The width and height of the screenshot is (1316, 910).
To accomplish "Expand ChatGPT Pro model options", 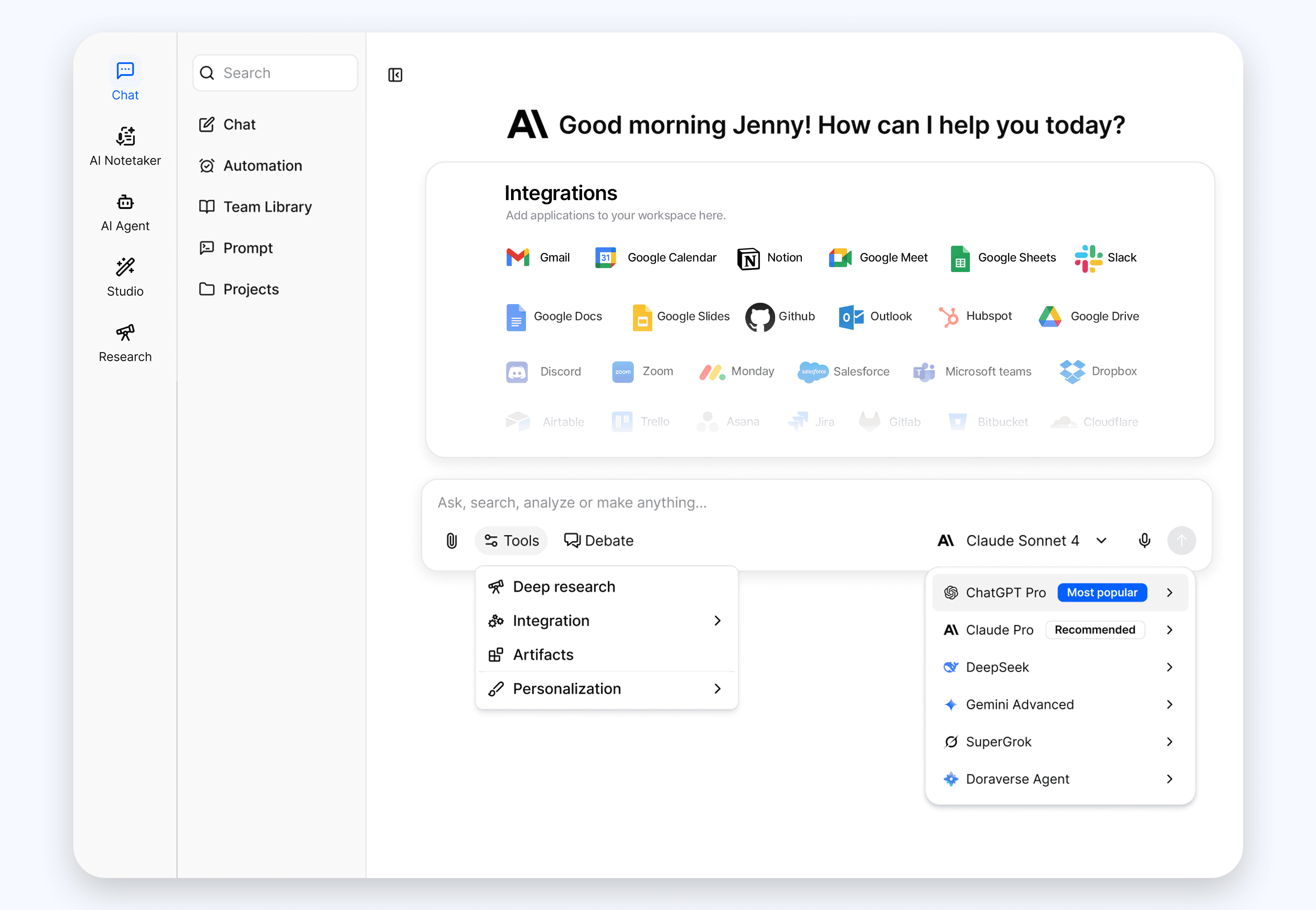I will point(1169,592).
